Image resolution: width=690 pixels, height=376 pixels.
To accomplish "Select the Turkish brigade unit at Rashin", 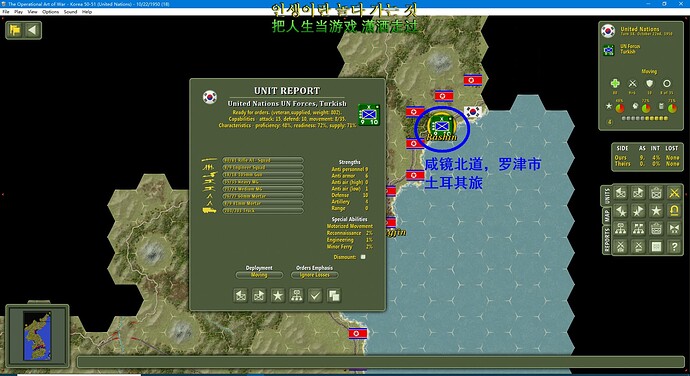I will coord(441,126).
